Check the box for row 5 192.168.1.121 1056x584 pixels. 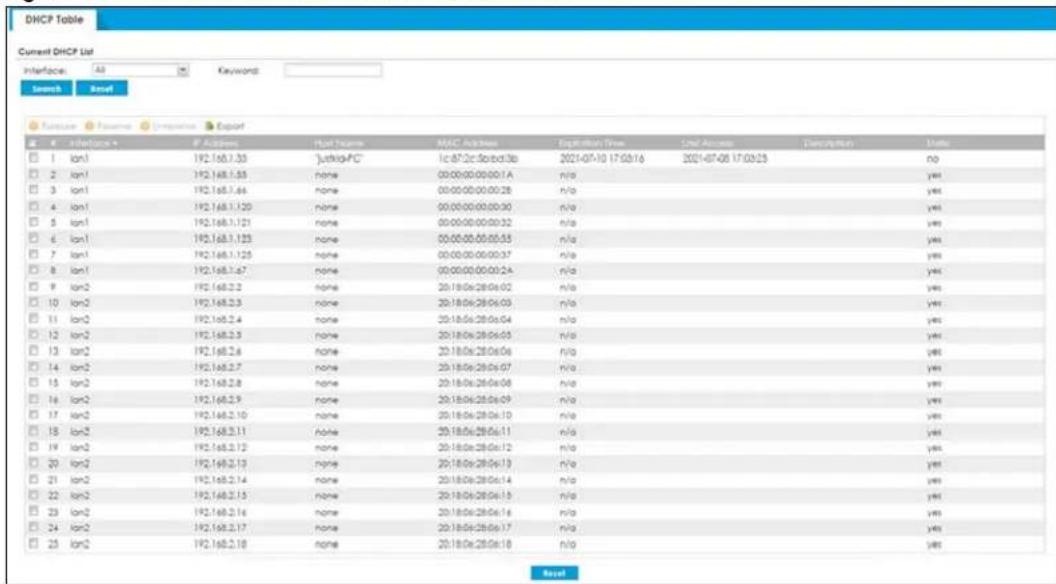(x=34, y=222)
